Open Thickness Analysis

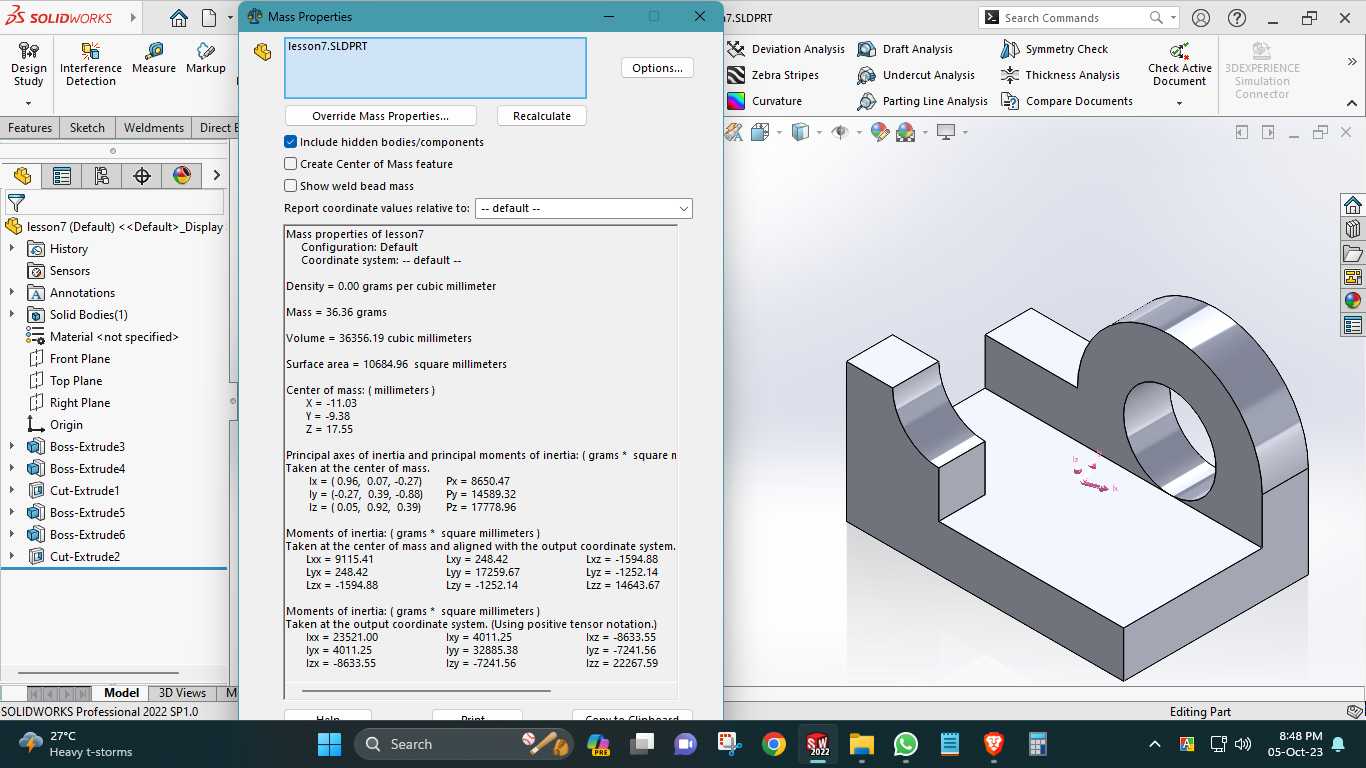point(1060,75)
